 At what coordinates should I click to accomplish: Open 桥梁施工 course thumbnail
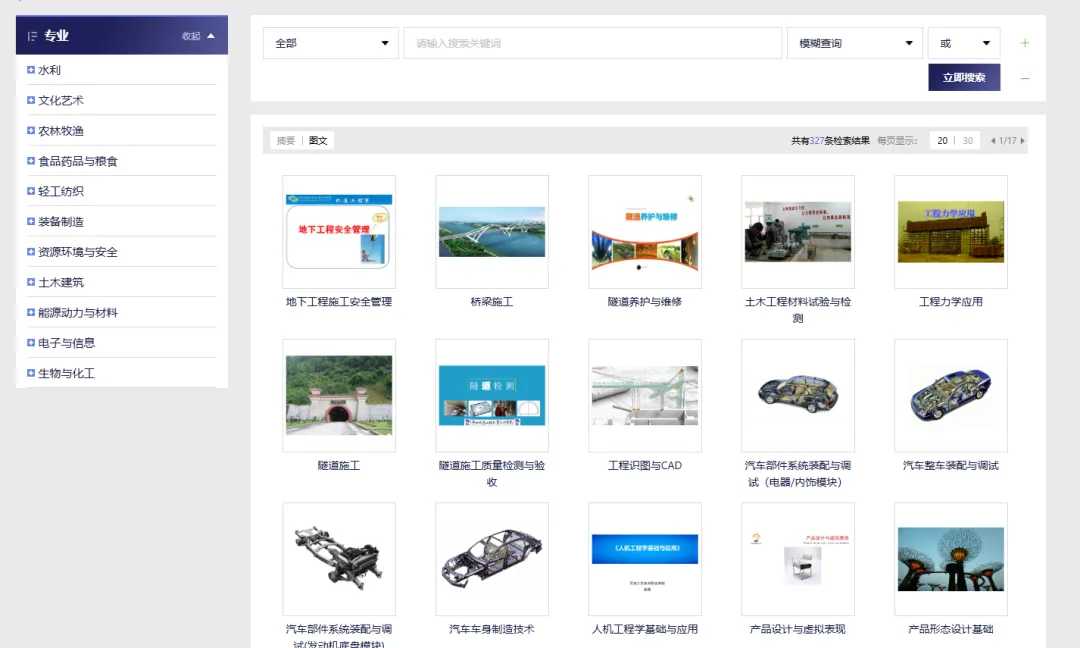tap(492, 231)
